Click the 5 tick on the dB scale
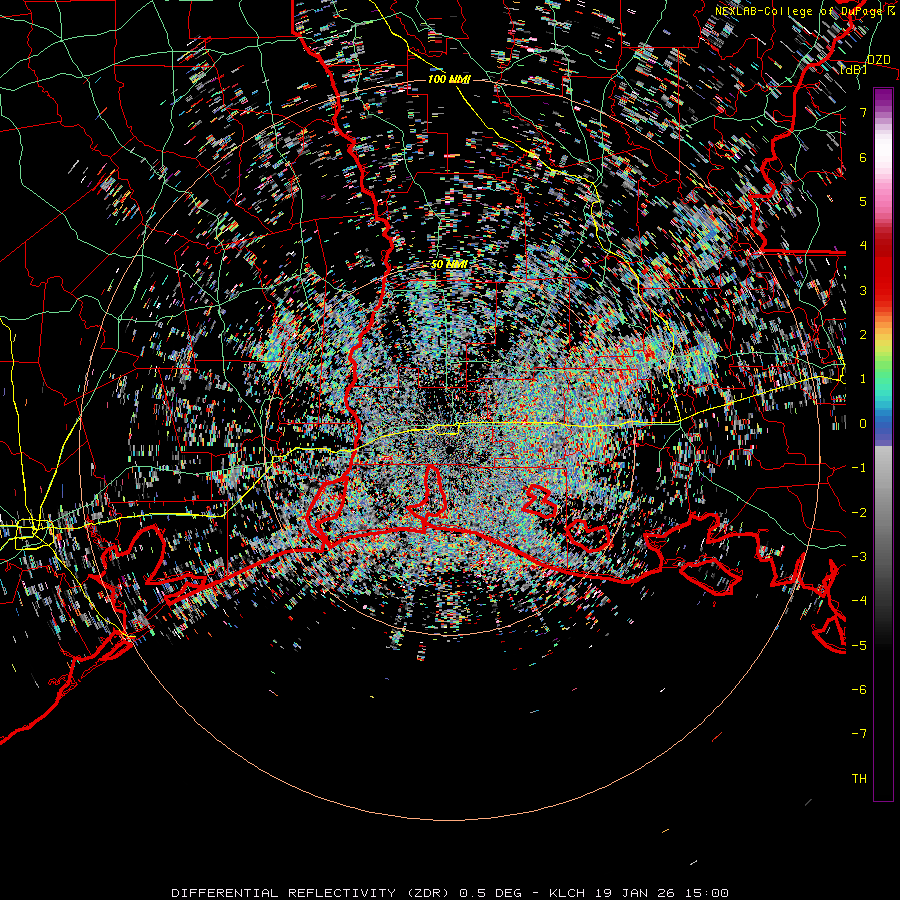This screenshot has height=900, width=900. 863,201
